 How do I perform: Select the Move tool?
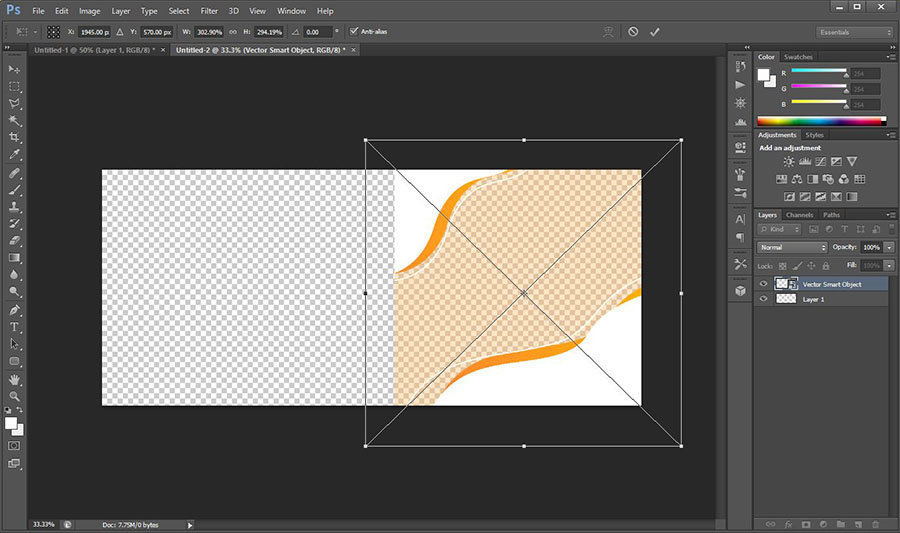14,69
